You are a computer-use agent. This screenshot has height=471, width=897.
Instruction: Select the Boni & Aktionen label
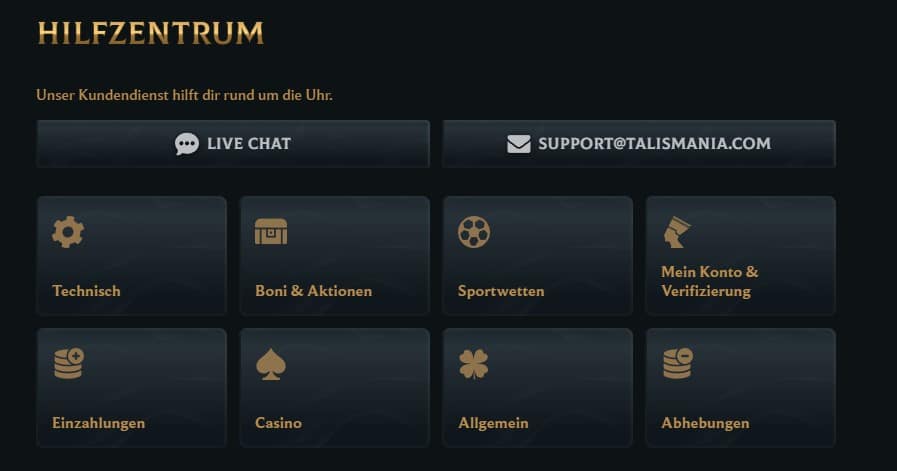pyautogui.click(x=313, y=291)
